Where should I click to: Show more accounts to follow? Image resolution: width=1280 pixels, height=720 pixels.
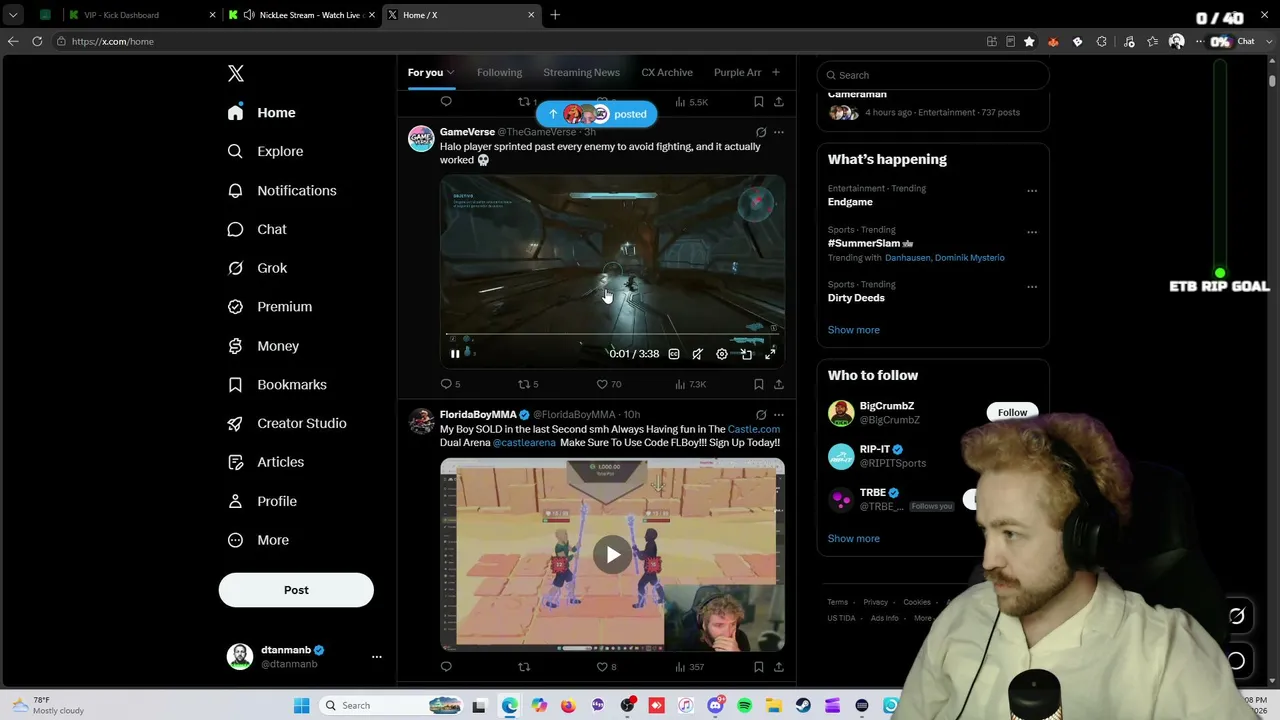[854, 538]
